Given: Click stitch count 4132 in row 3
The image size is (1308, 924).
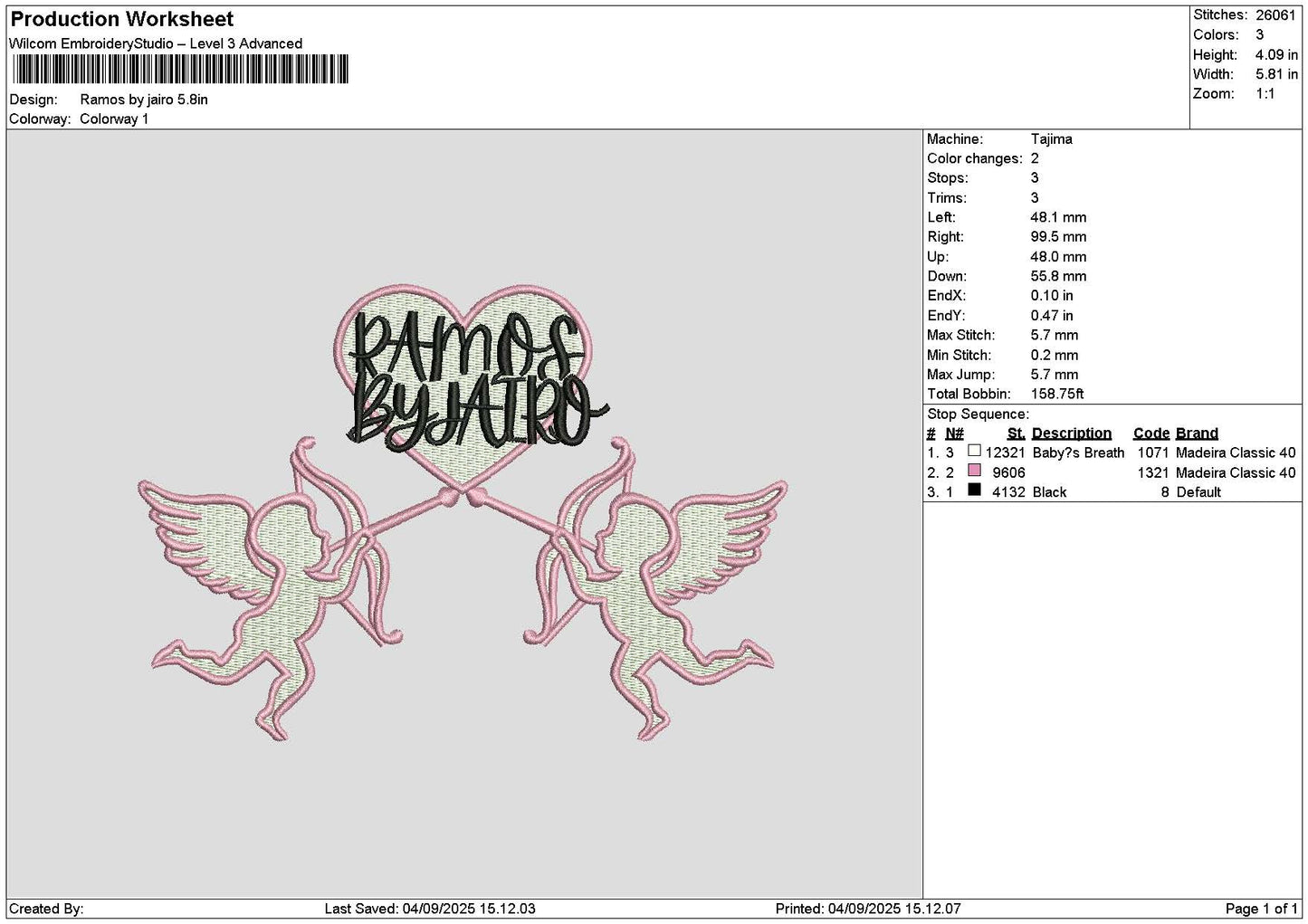Looking at the screenshot, I should [x=1008, y=492].
